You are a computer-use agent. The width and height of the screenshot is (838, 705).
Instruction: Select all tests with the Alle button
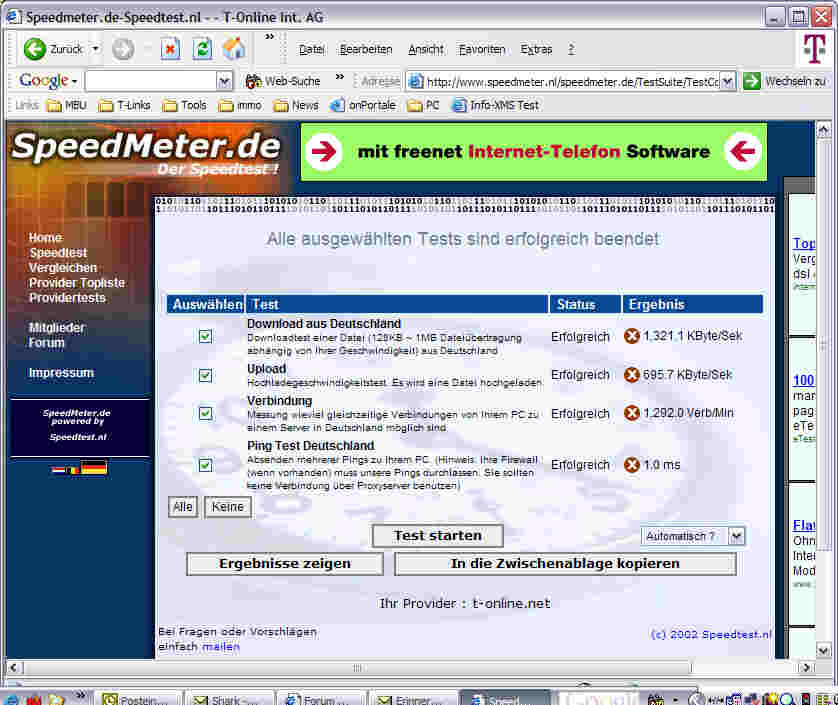tap(183, 507)
